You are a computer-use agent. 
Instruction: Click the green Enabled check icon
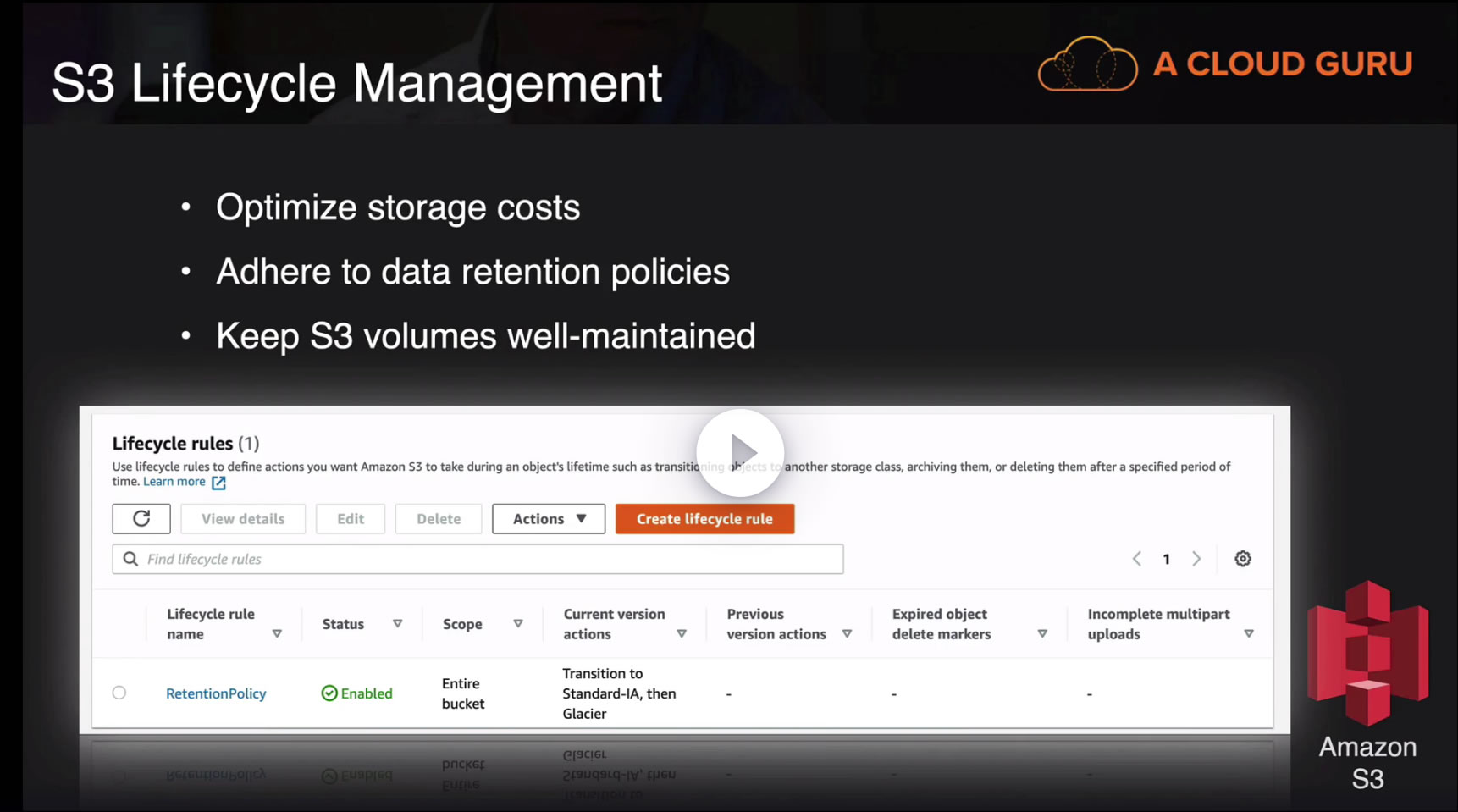tap(329, 693)
